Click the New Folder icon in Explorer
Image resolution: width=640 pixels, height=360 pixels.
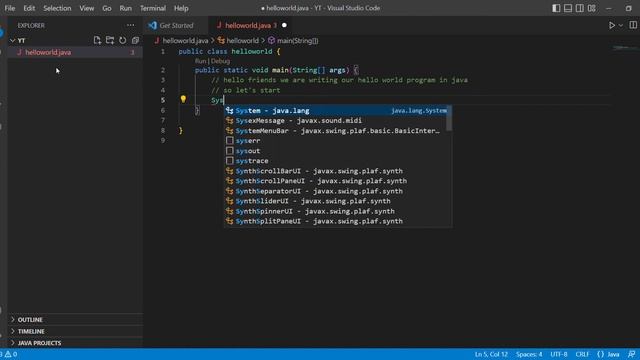pos(110,40)
